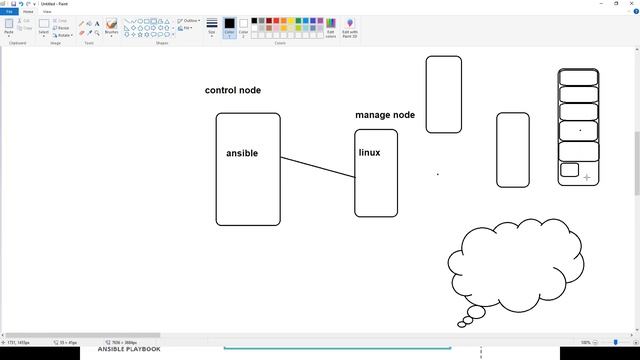Image resolution: width=640 pixels, height=360 pixels.
Task: Open the Rotate dropdown
Action: point(63,35)
